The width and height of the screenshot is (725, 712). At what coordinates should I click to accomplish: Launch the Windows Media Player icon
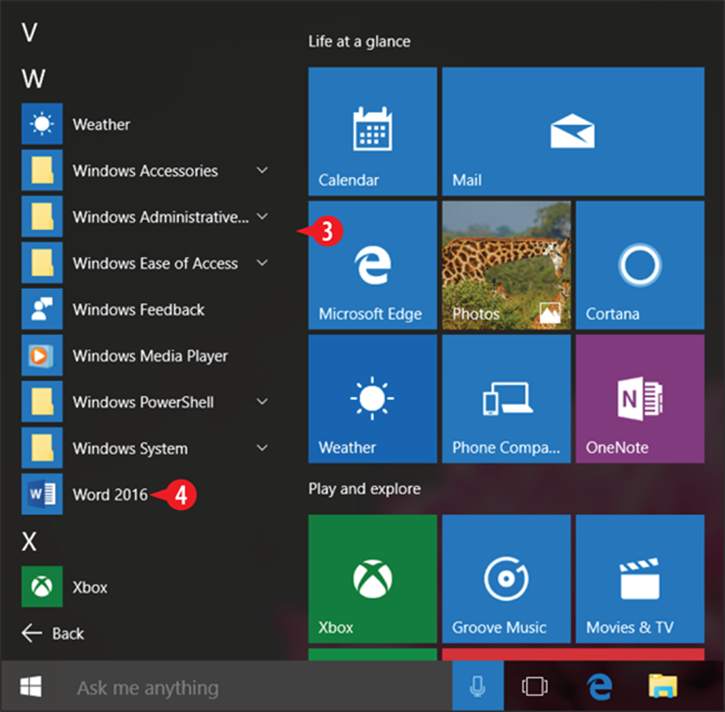click(x=42, y=355)
